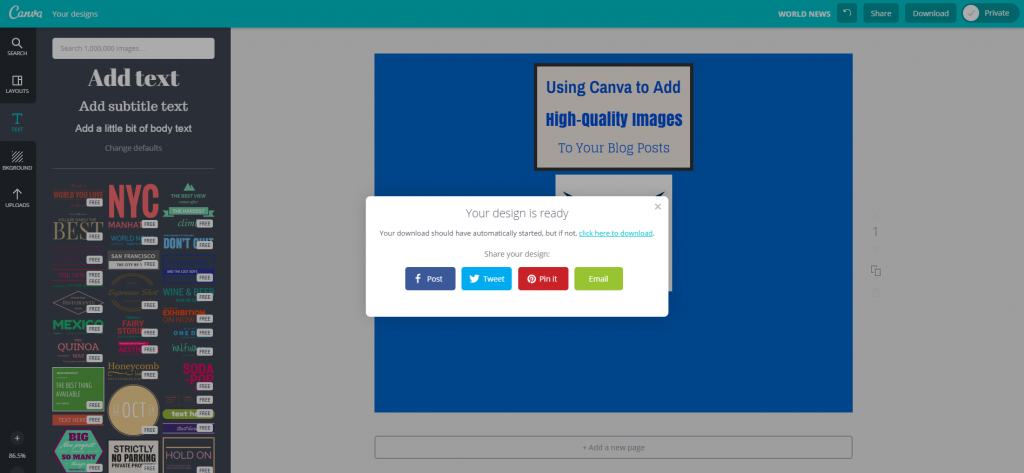This screenshot has height=473, width=1024.
Task: Click the 'click here to download' link
Action: pyautogui.click(x=615, y=233)
